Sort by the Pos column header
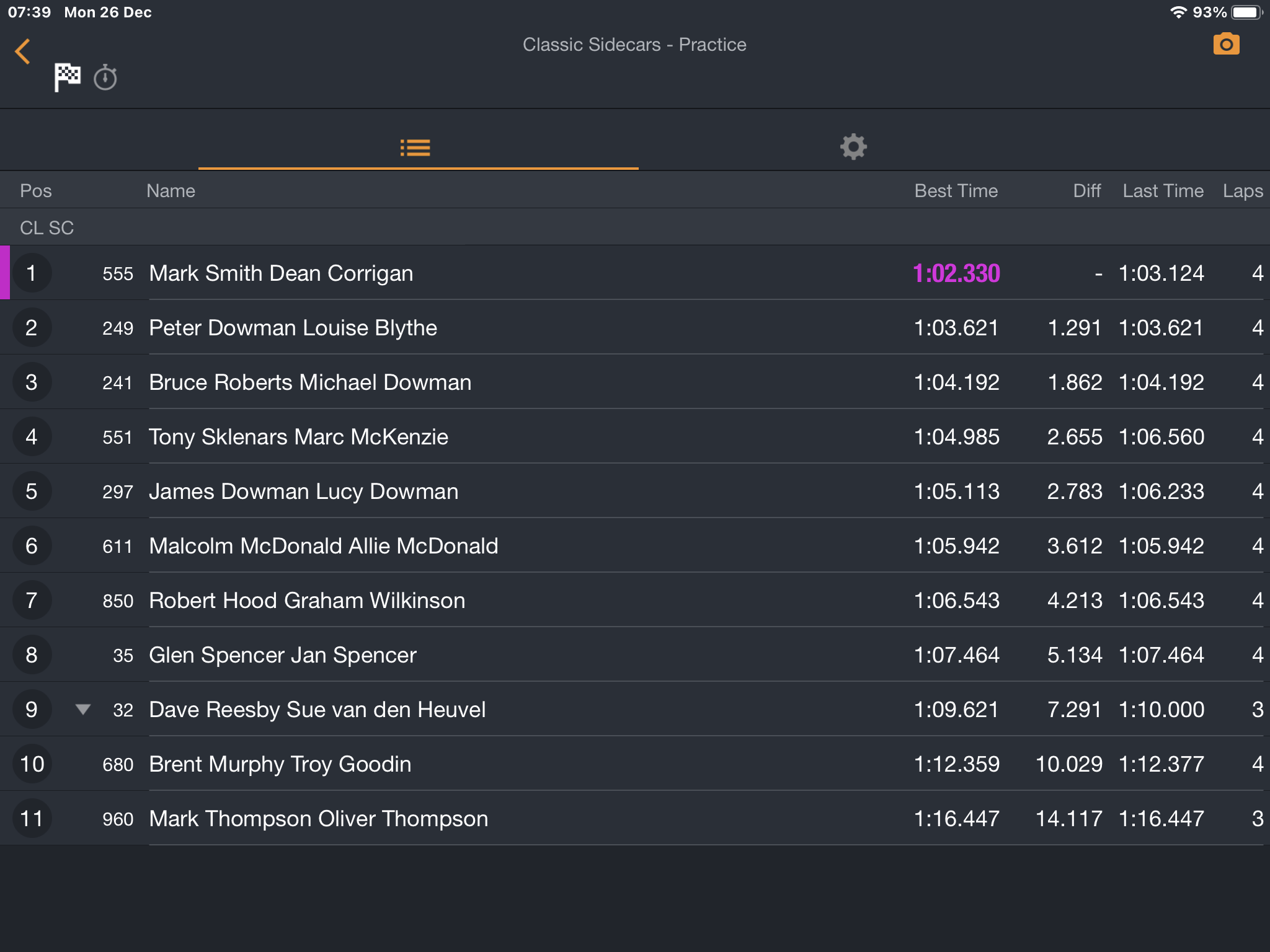The image size is (1270, 952). click(36, 191)
